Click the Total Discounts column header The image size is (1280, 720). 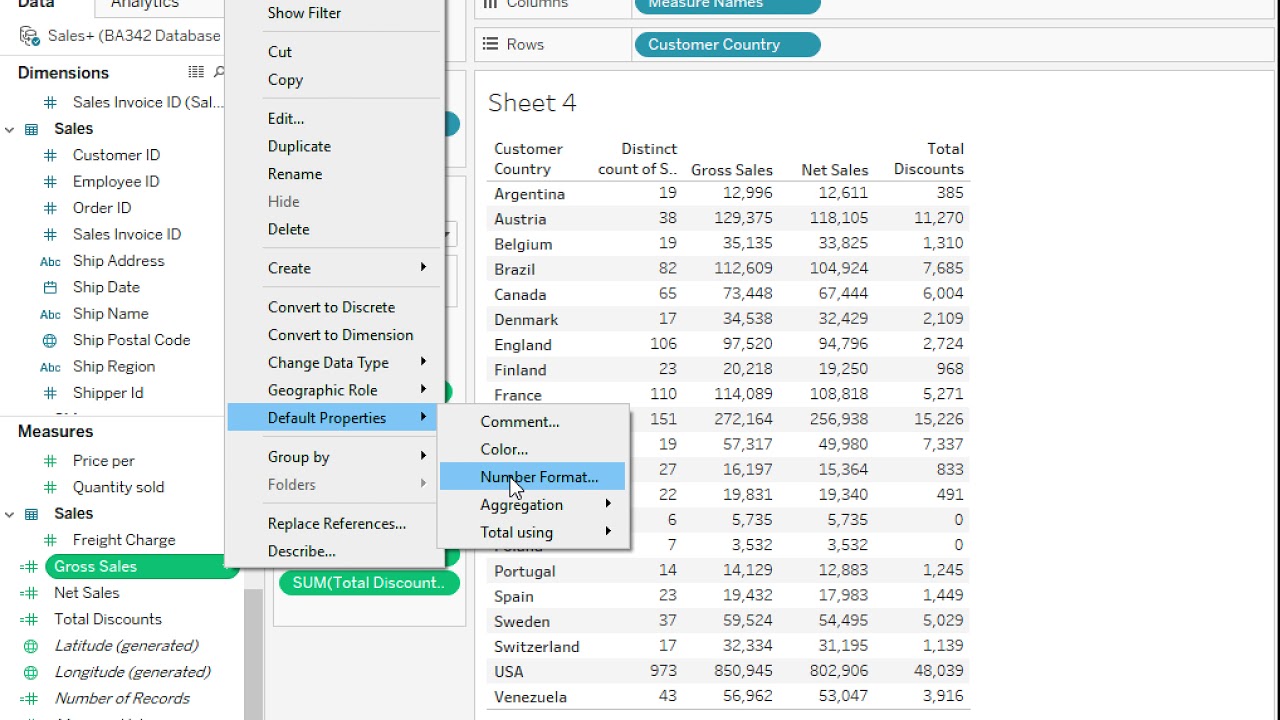click(929, 159)
